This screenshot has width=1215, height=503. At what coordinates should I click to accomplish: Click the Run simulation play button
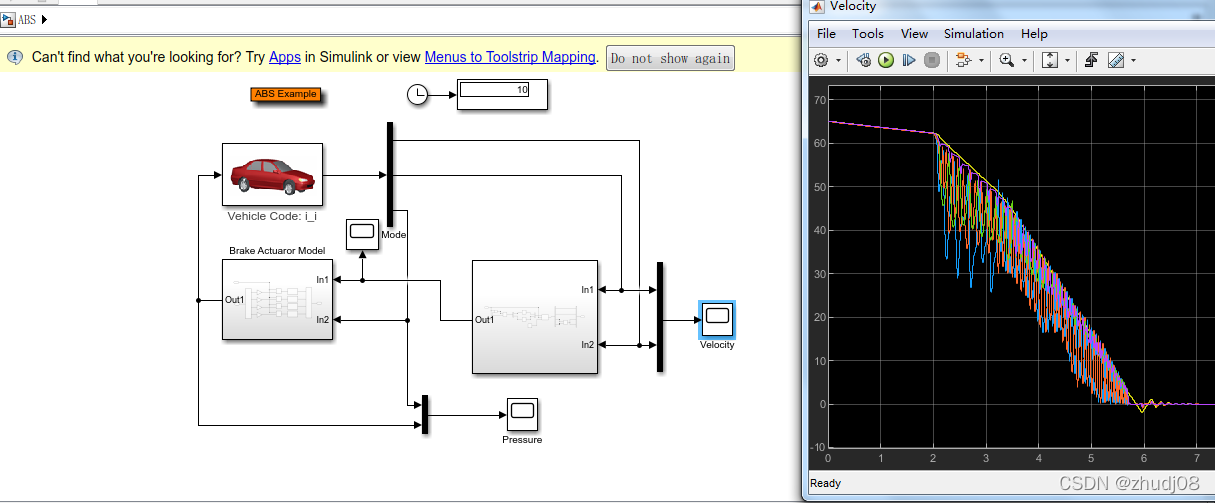pyautogui.click(x=886, y=60)
